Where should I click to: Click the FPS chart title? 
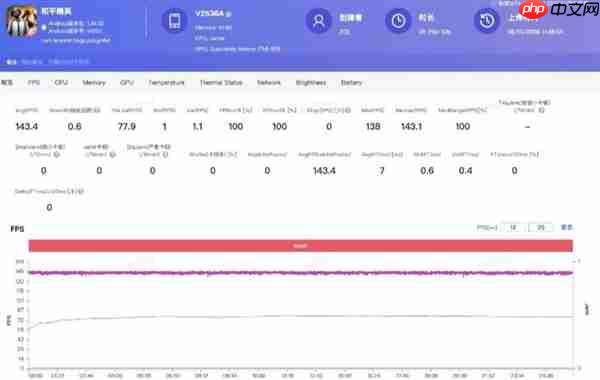coord(17,229)
